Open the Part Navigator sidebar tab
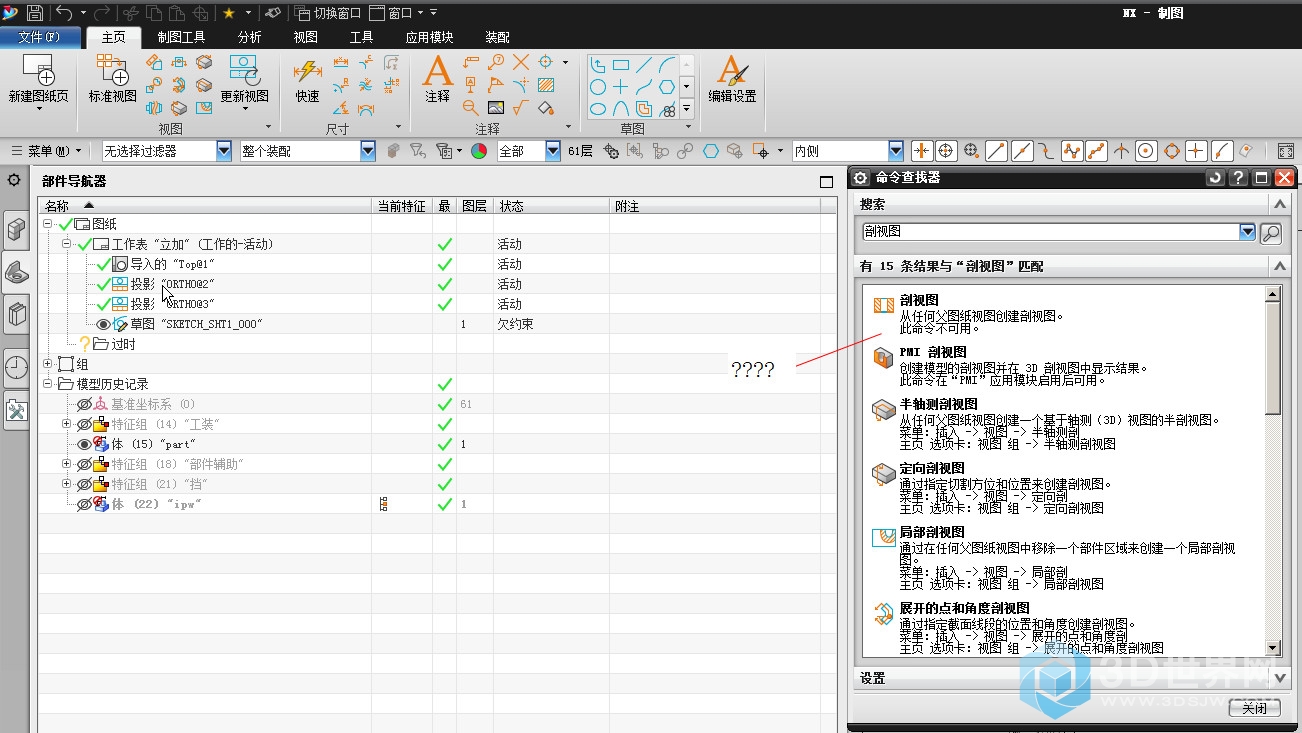The width and height of the screenshot is (1302, 733). click(x=17, y=270)
